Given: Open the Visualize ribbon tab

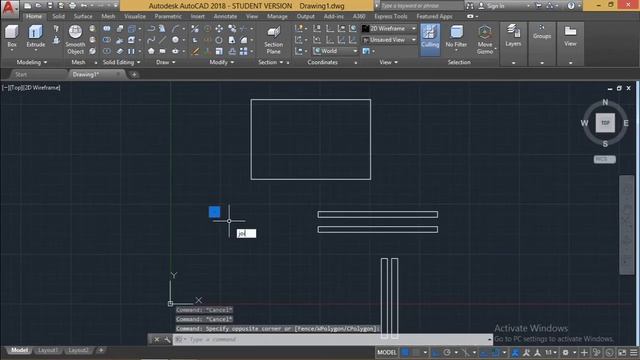Looking at the screenshot, I should [x=135, y=16].
